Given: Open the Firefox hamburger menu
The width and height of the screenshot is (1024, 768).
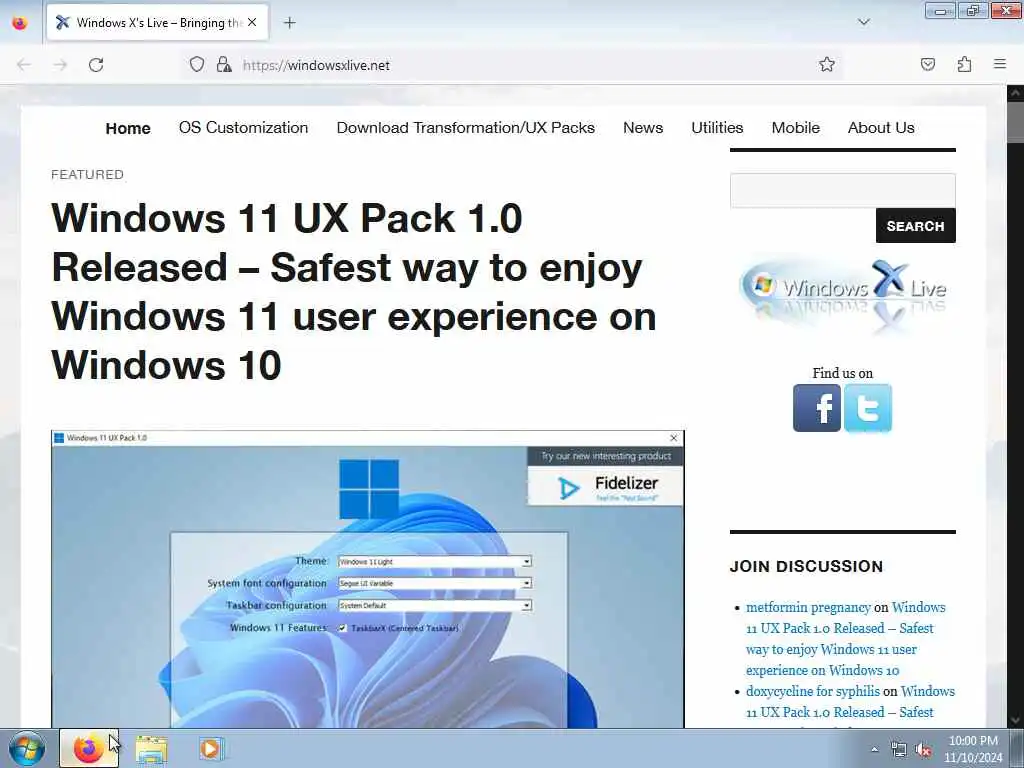Looking at the screenshot, I should tap(1000, 64).
